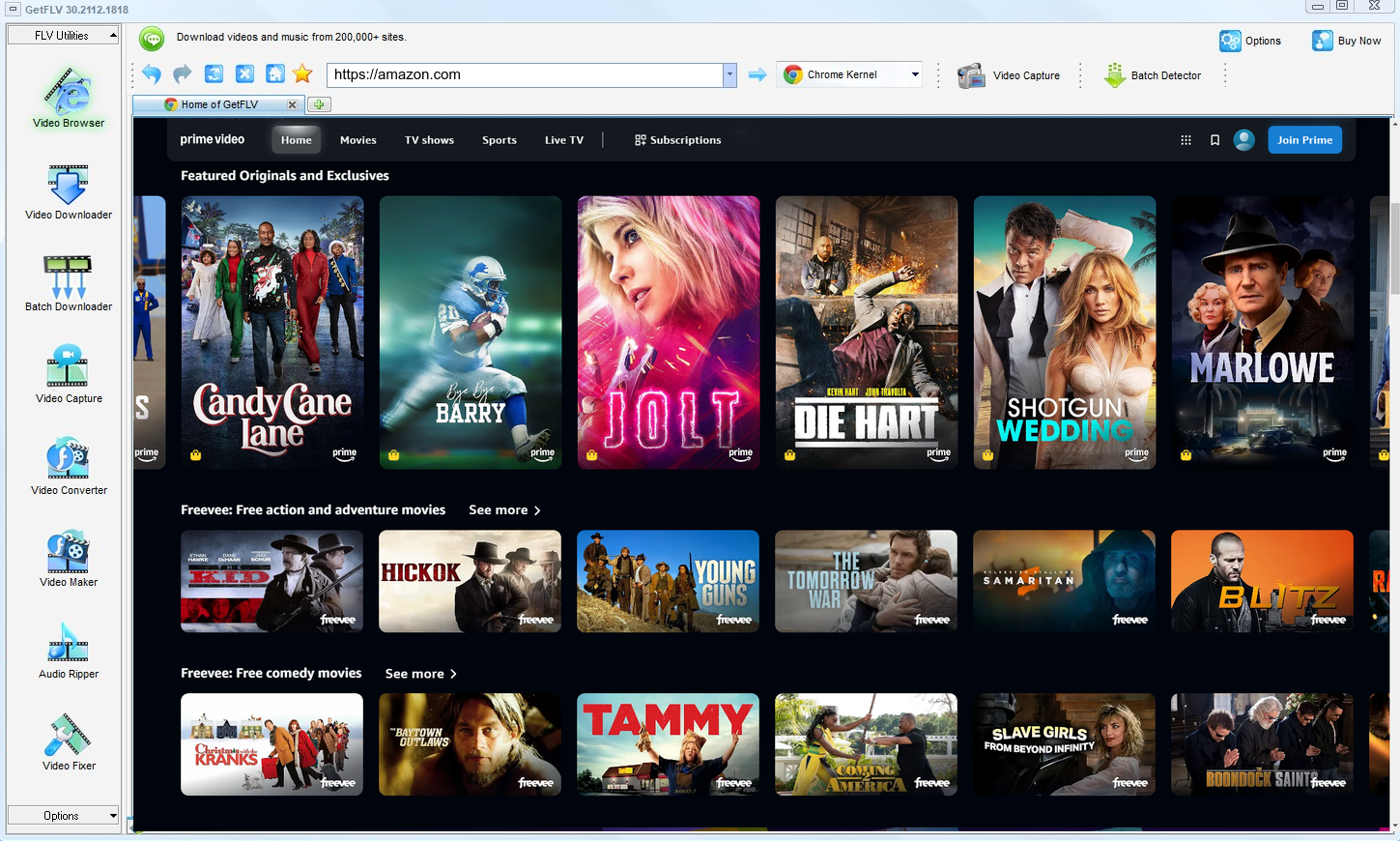This screenshot has height=841, width=1400.
Task: Open Baytown Outlaws thumbnail
Action: click(470, 744)
